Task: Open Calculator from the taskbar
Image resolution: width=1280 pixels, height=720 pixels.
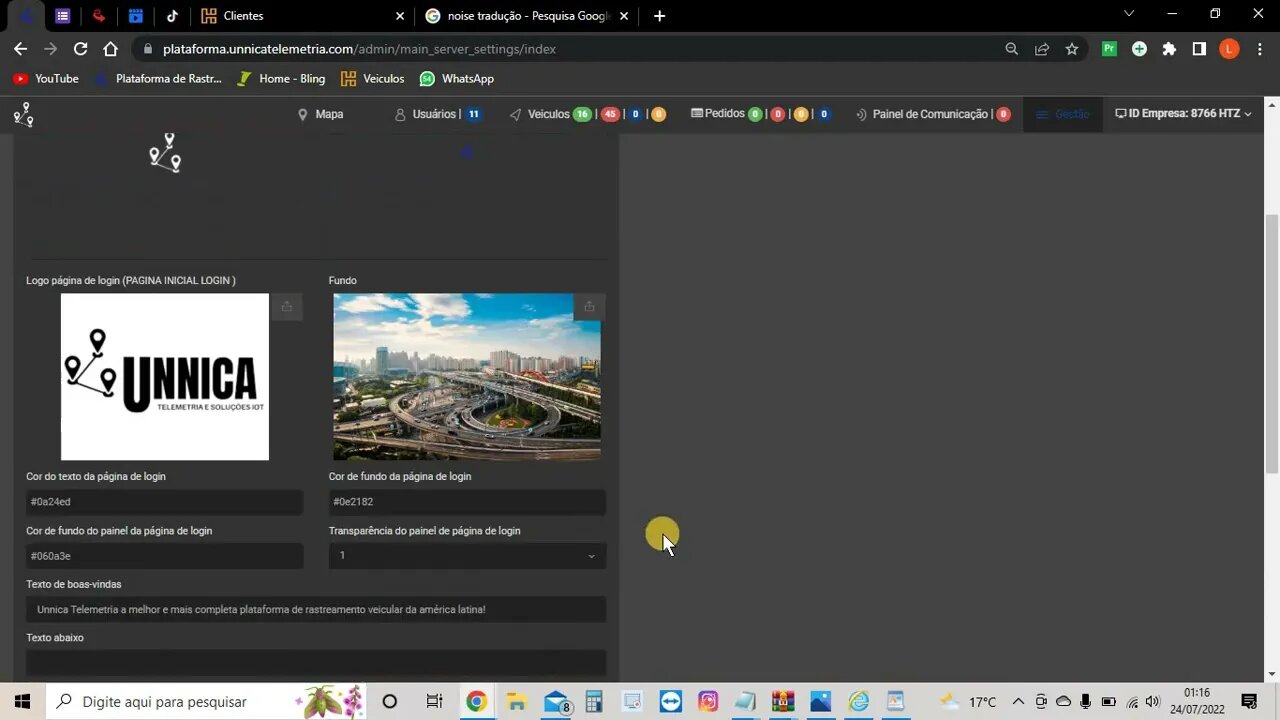Action: (594, 702)
